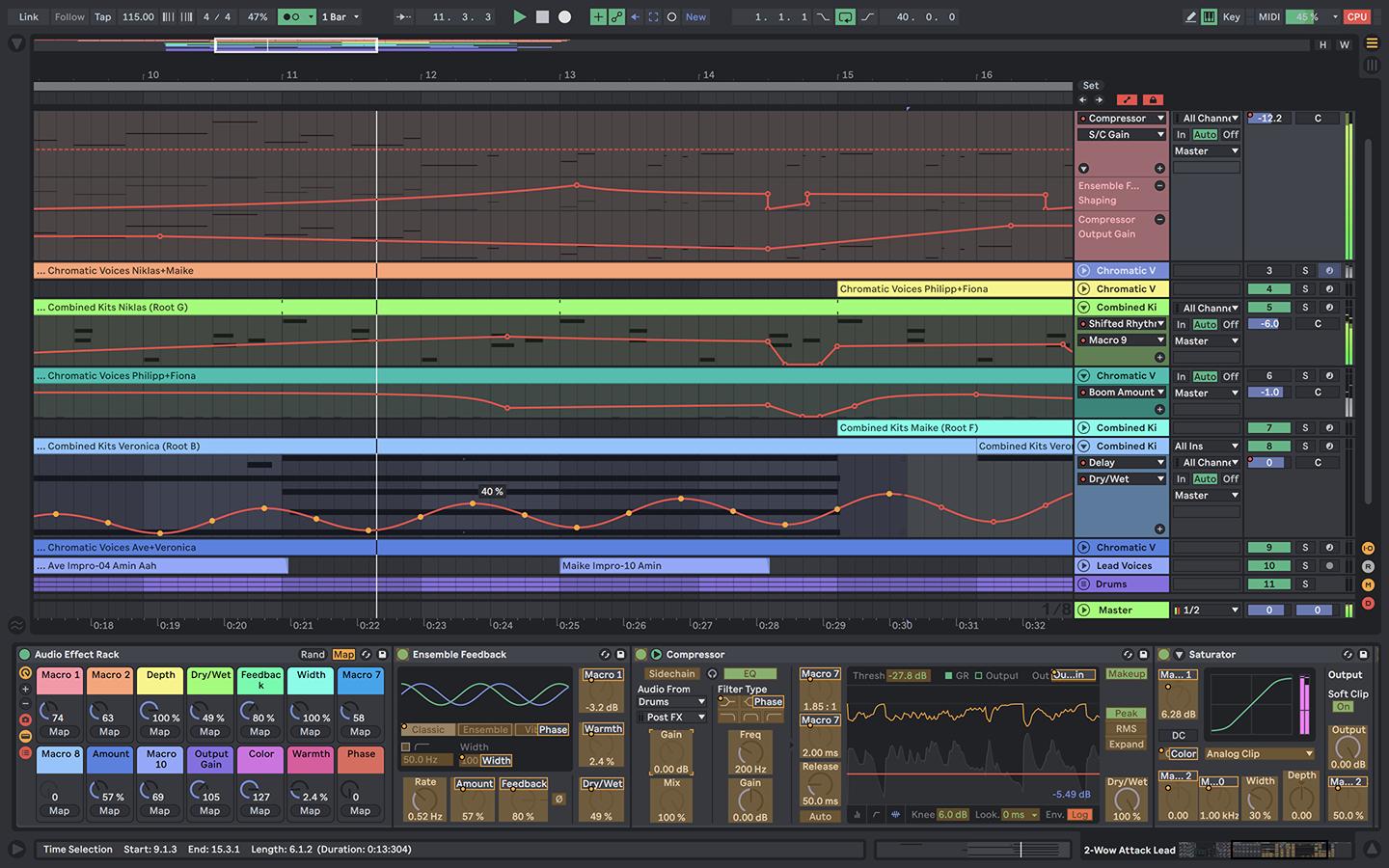Click the Lock Envelopes icon
This screenshot has height=868, width=1389.
(x=1153, y=99)
